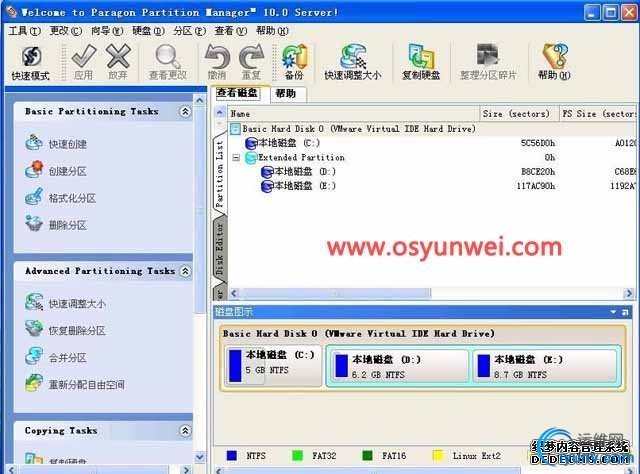This screenshot has width=640, height=474.
Task: Click the 放弃 discard X icon
Action: (x=118, y=56)
